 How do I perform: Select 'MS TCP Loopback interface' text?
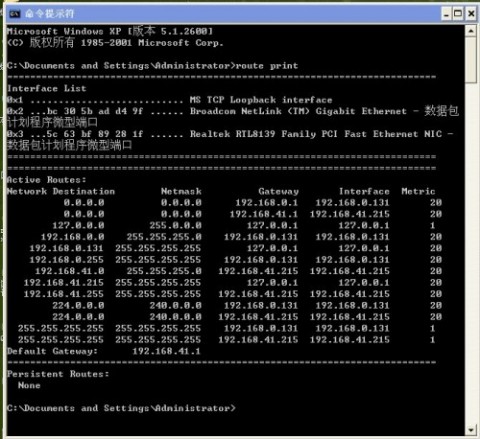[261, 100]
